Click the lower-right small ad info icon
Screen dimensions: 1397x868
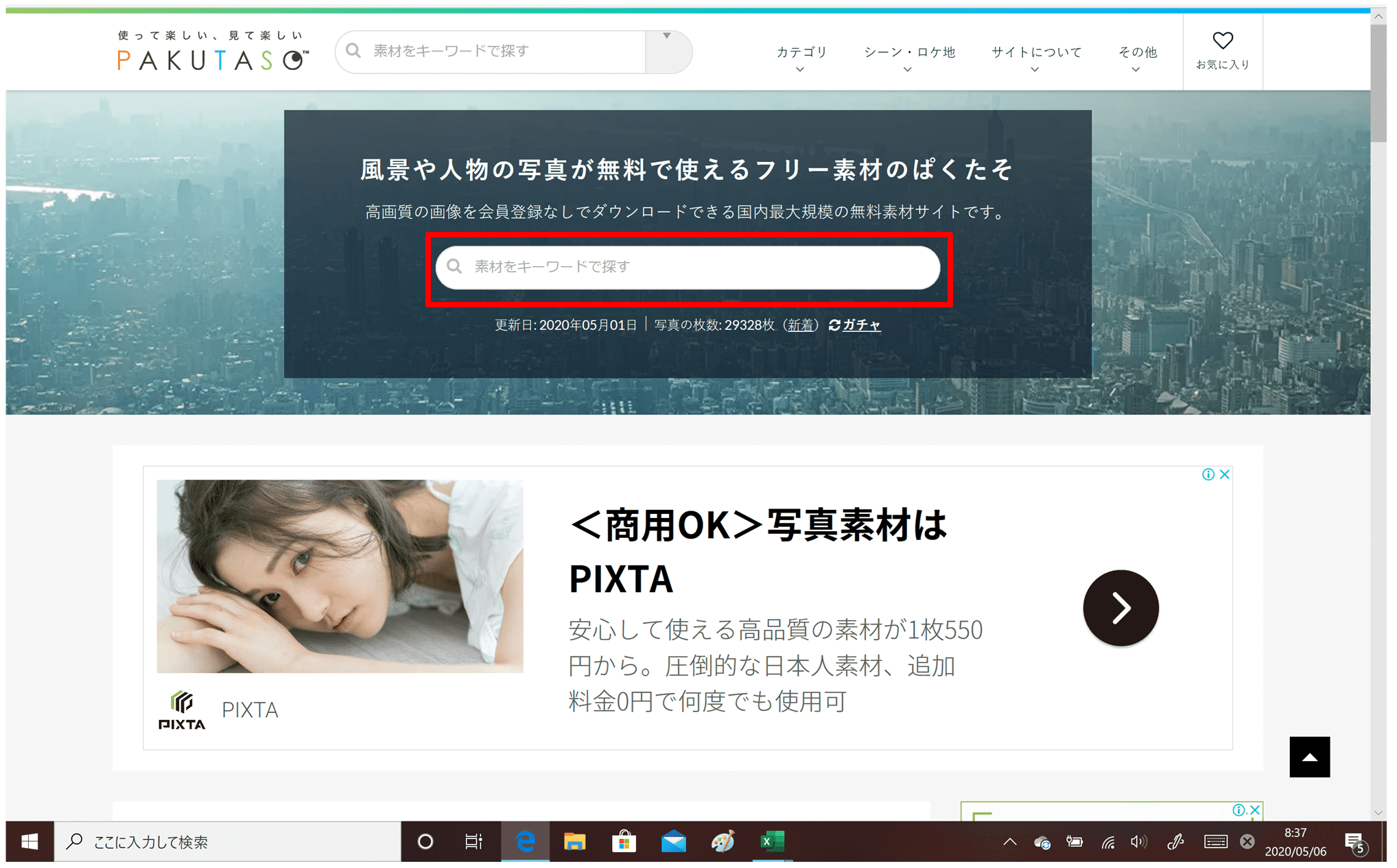[1238, 810]
